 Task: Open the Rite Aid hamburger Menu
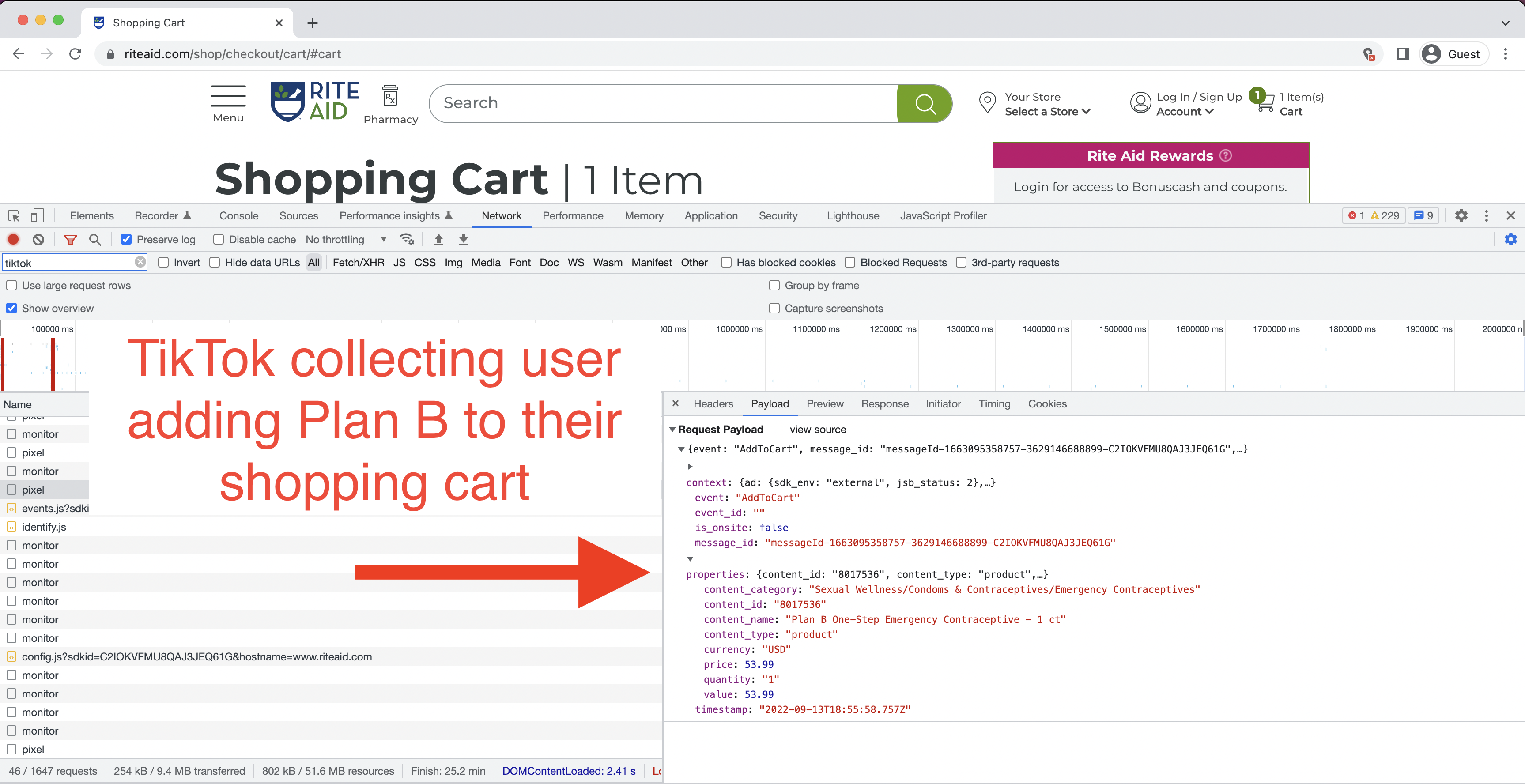click(x=228, y=104)
